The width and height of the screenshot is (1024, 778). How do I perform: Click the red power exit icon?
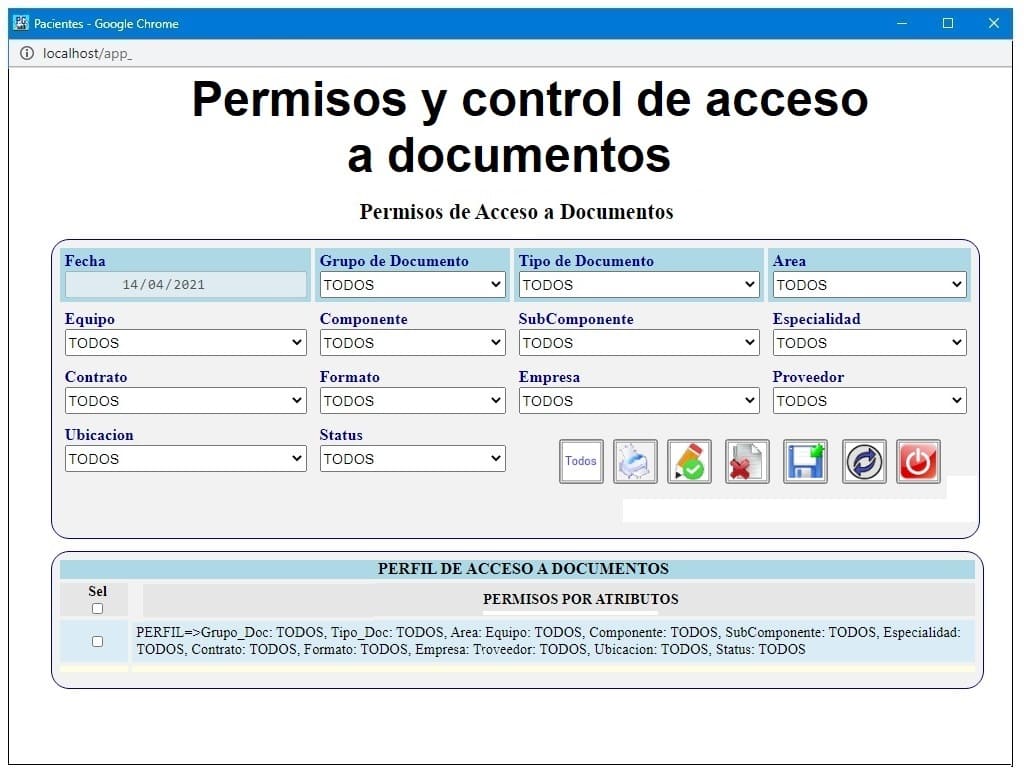coord(918,461)
